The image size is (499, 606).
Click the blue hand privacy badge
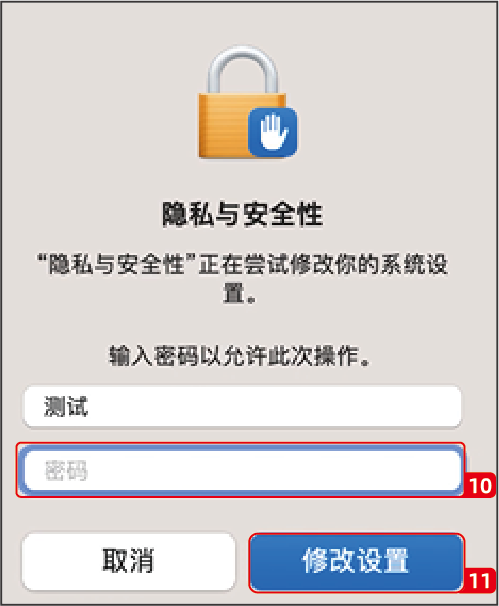pyautogui.click(x=272, y=132)
